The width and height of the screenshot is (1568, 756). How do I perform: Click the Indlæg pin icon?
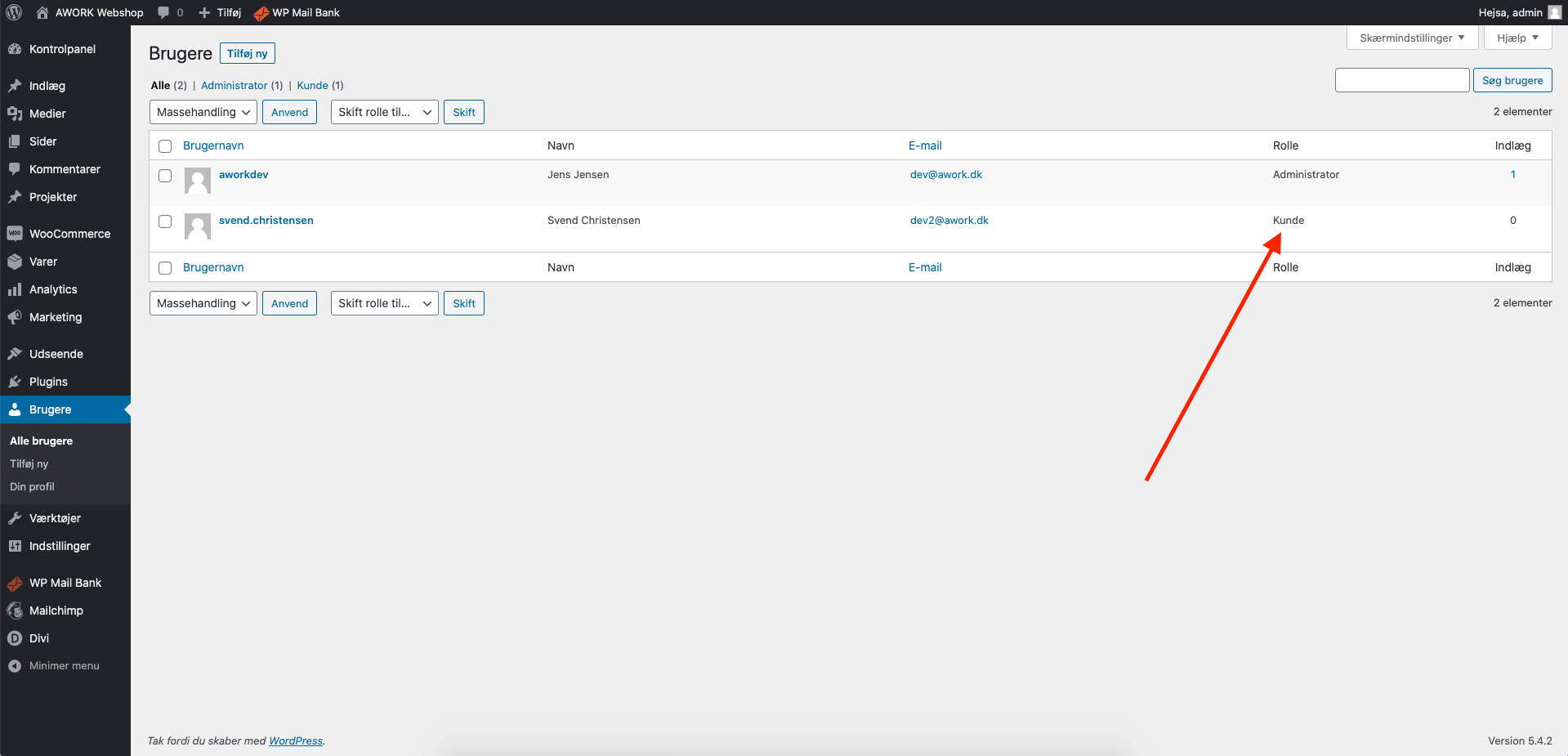(15, 86)
